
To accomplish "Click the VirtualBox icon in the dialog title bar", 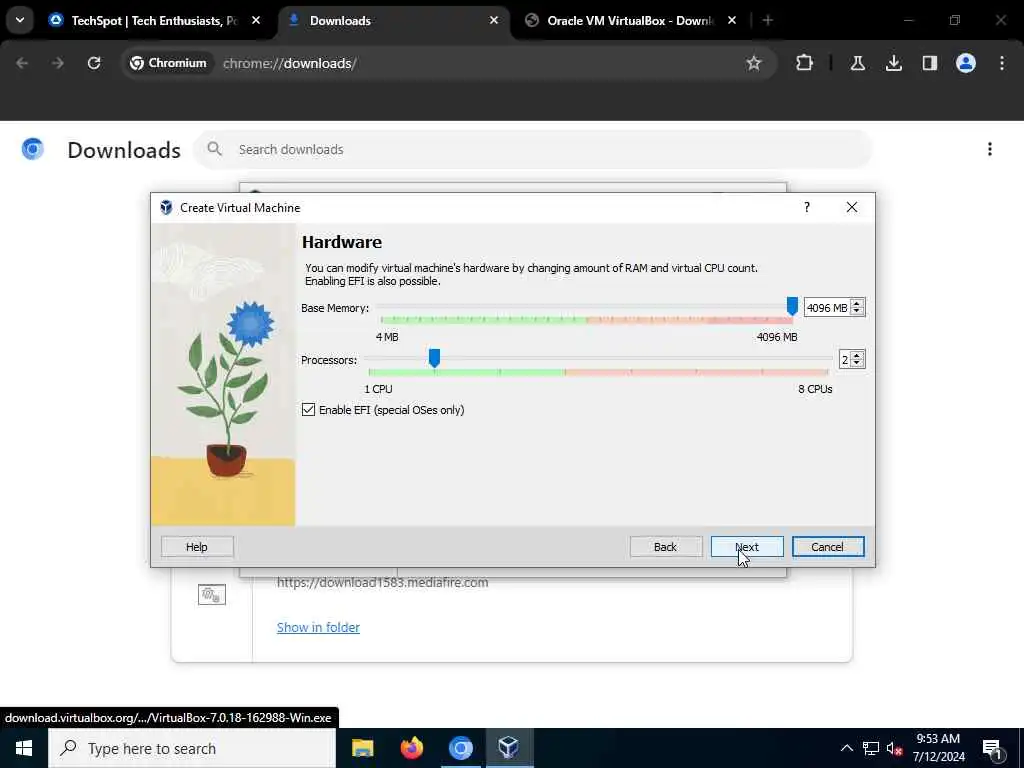I will tap(166, 208).
